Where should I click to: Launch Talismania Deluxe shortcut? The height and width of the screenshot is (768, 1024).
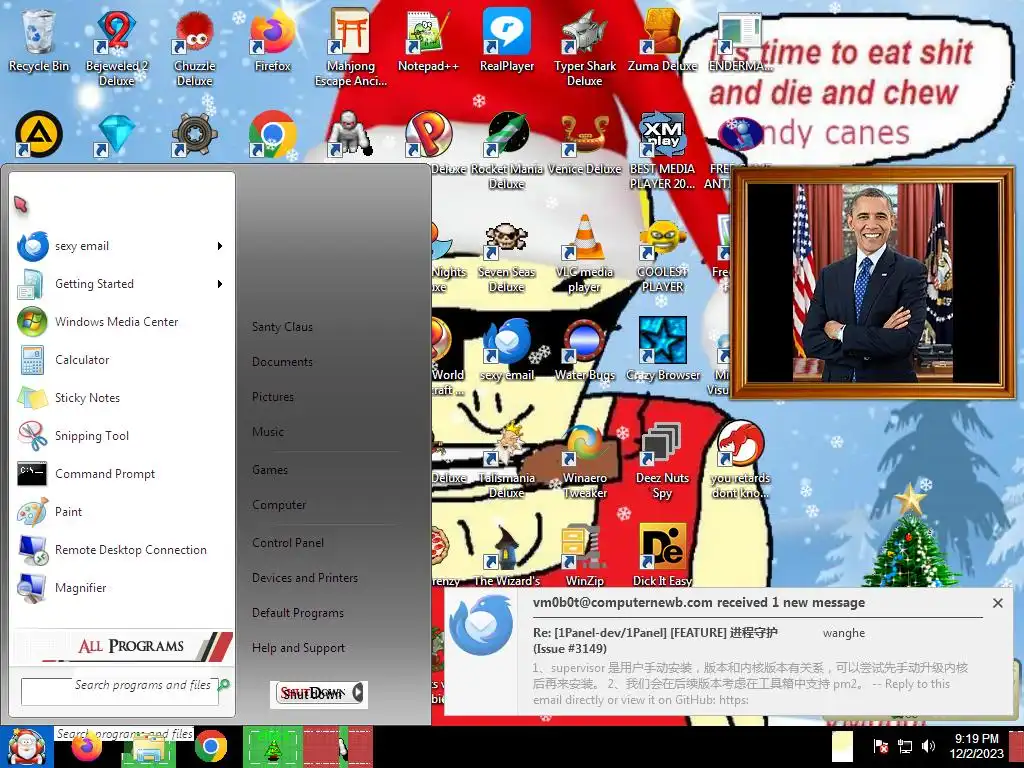tap(507, 460)
